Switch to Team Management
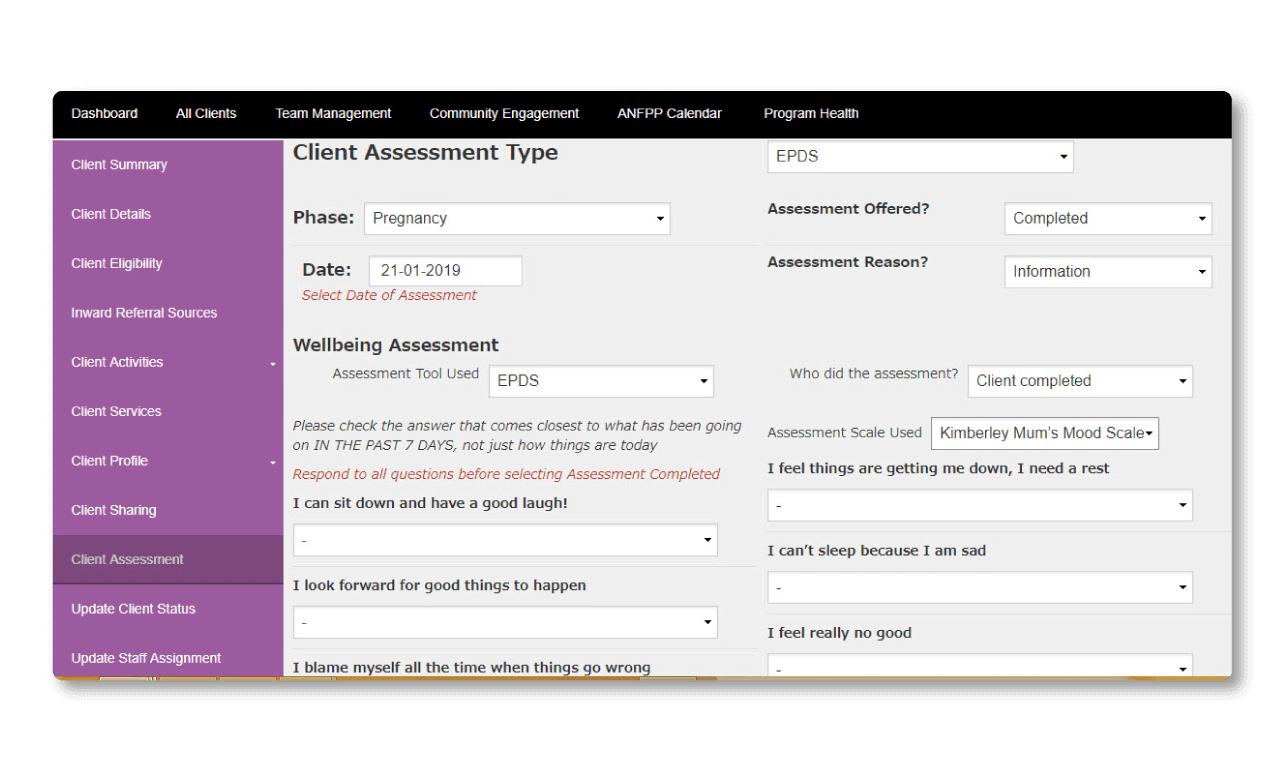Image resolution: width=1280 pixels, height=770 pixels. click(333, 113)
